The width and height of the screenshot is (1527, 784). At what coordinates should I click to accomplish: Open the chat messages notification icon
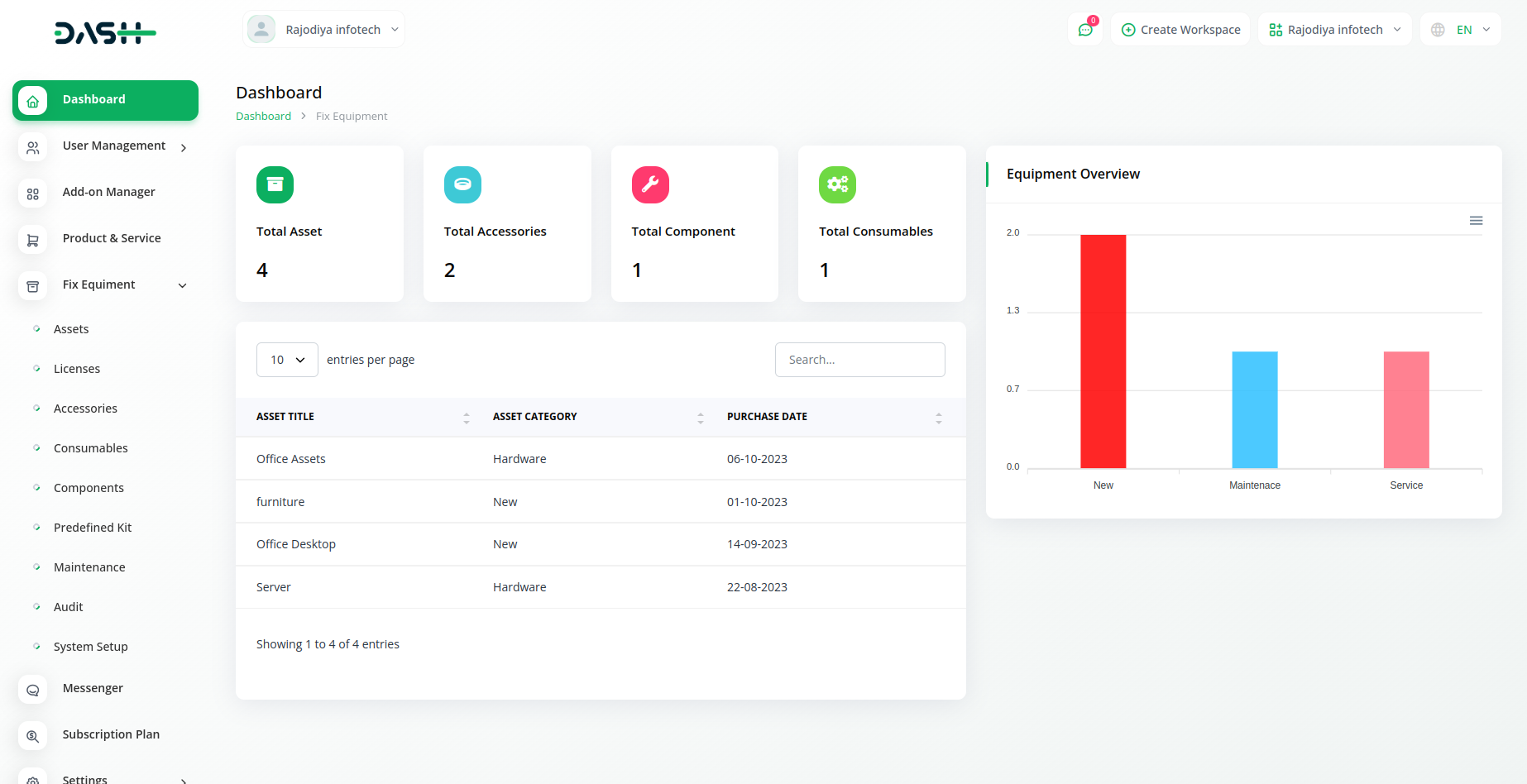(x=1085, y=30)
